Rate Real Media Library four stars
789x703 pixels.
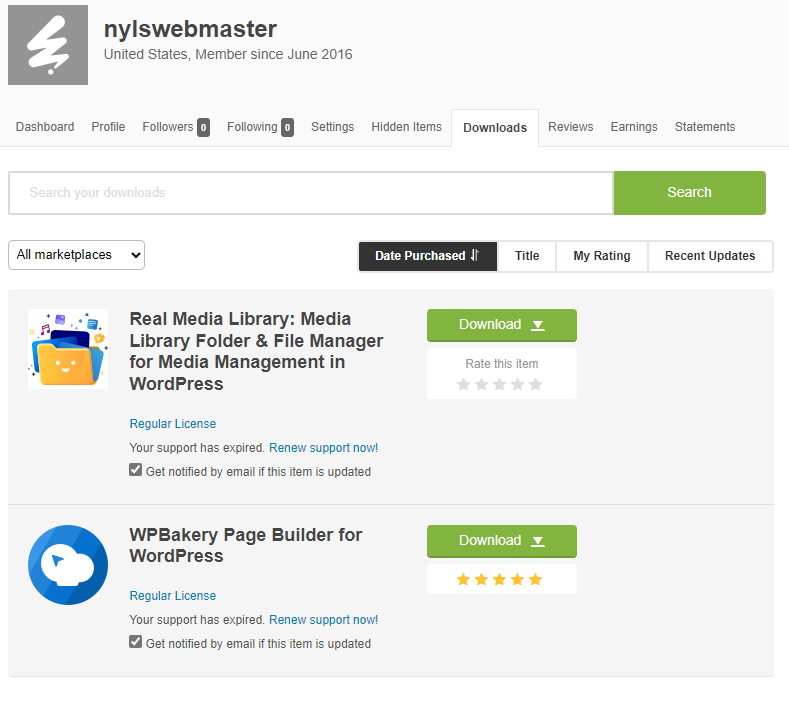click(x=518, y=384)
